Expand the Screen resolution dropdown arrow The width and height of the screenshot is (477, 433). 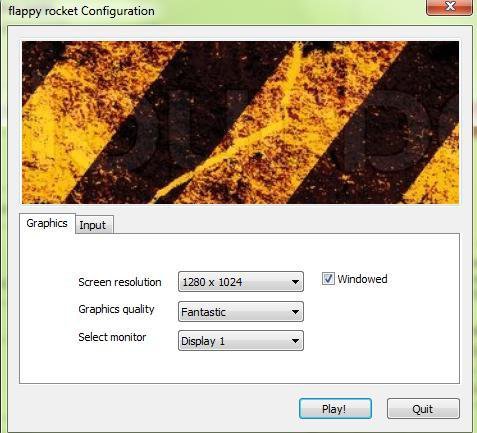(x=295, y=282)
